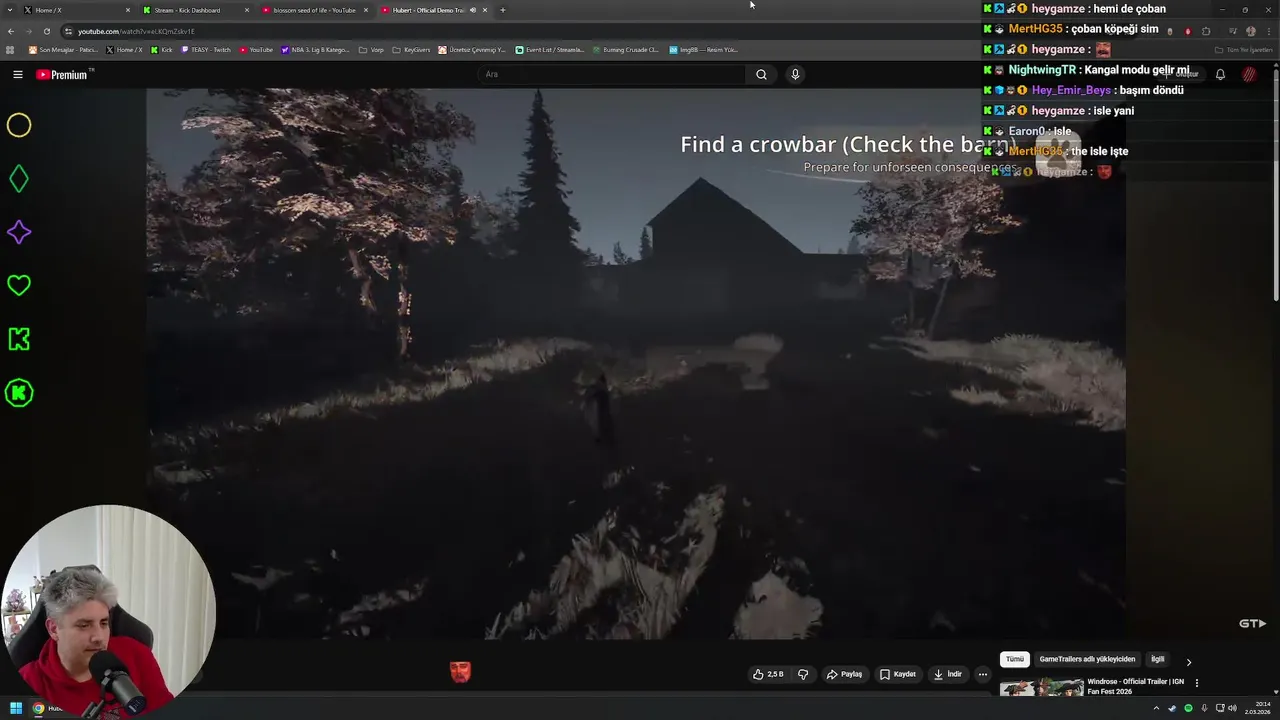Expand the Vorp bookmarks folder

371,49
